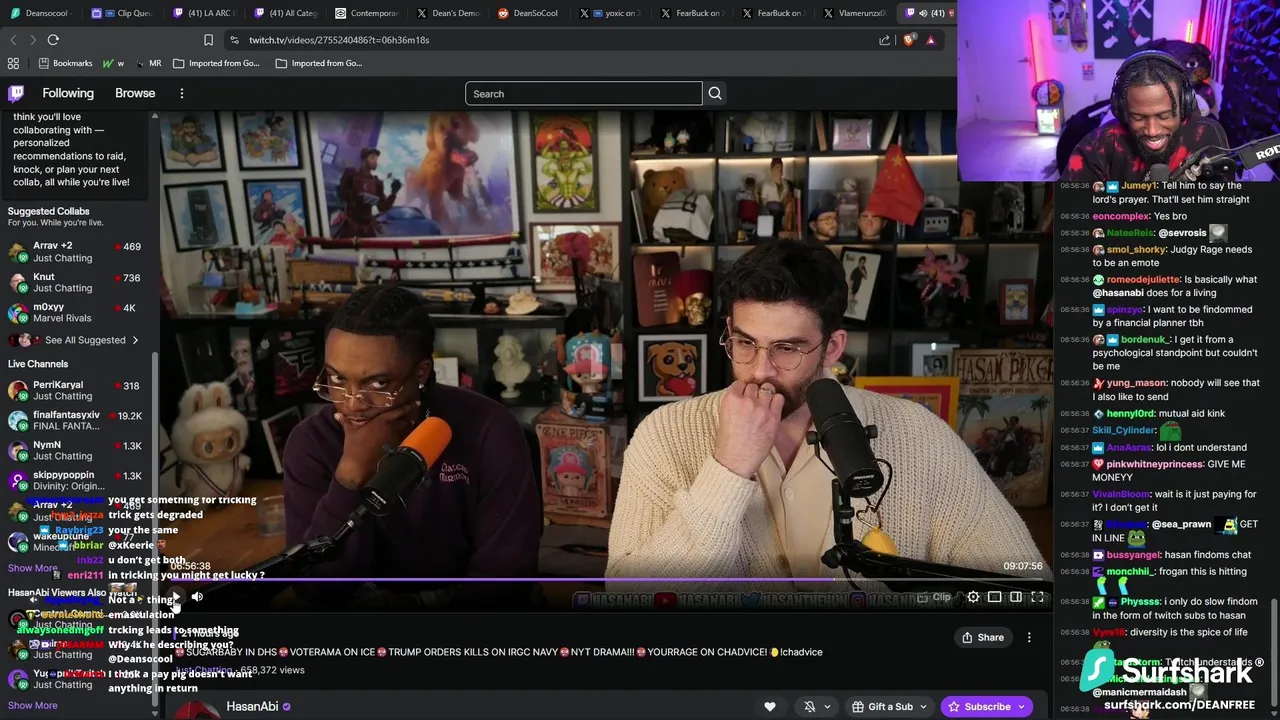Click NymN channel avatar
1280x720 pixels.
pyautogui.click(x=17, y=450)
